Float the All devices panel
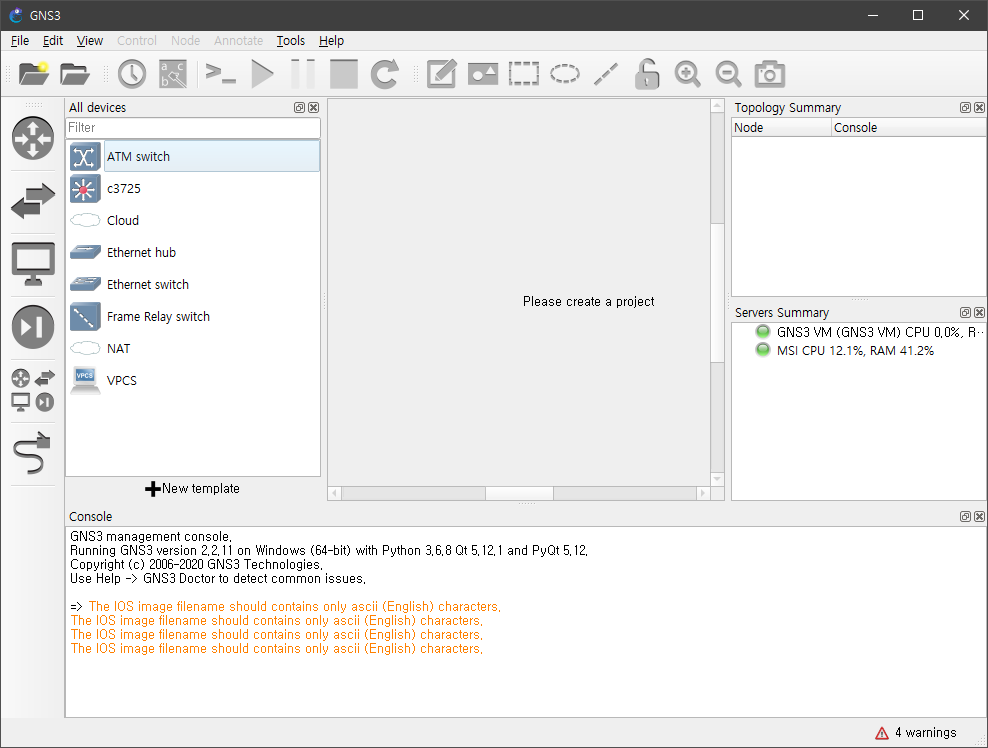The width and height of the screenshot is (988, 748). coord(299,108)
